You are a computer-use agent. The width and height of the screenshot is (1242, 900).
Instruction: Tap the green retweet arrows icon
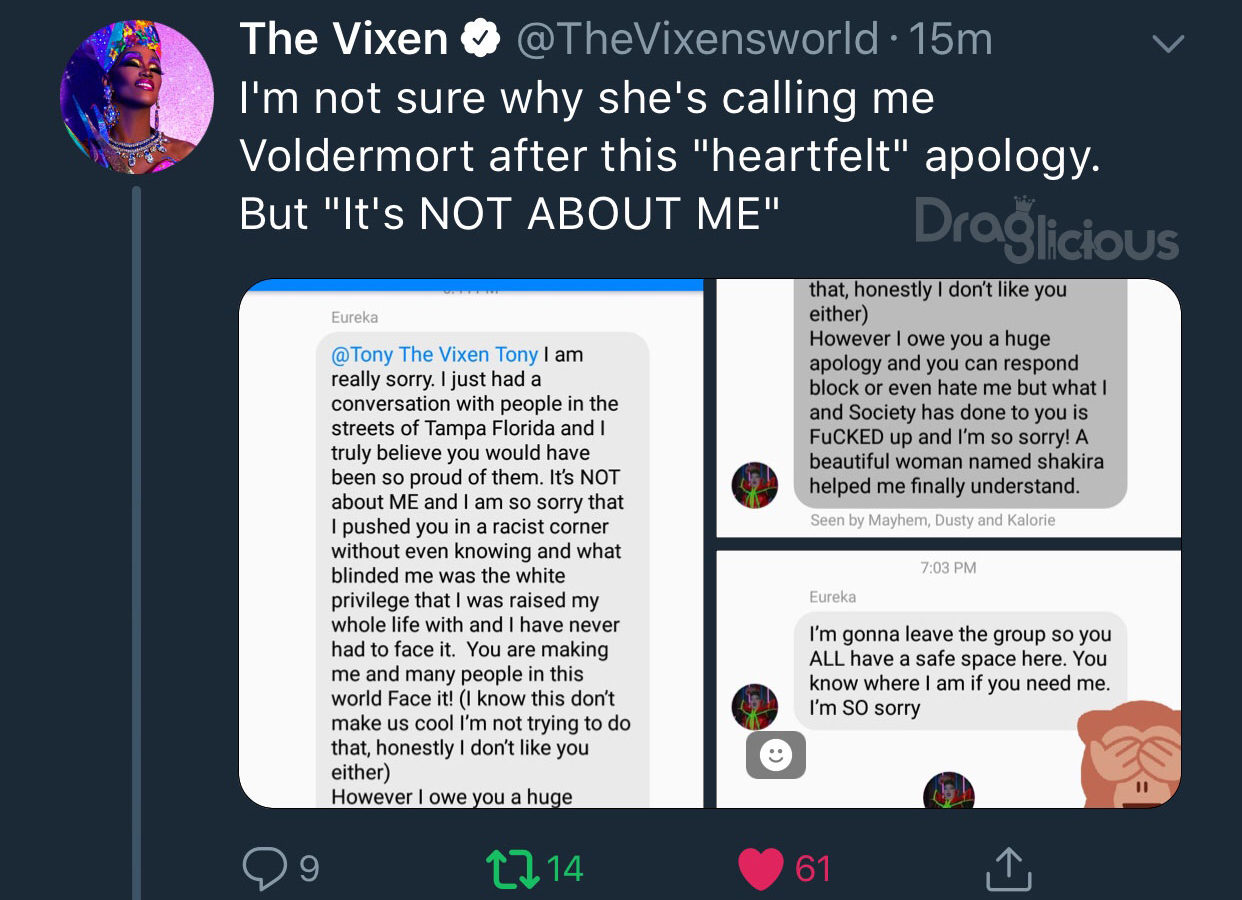(512, 868)
